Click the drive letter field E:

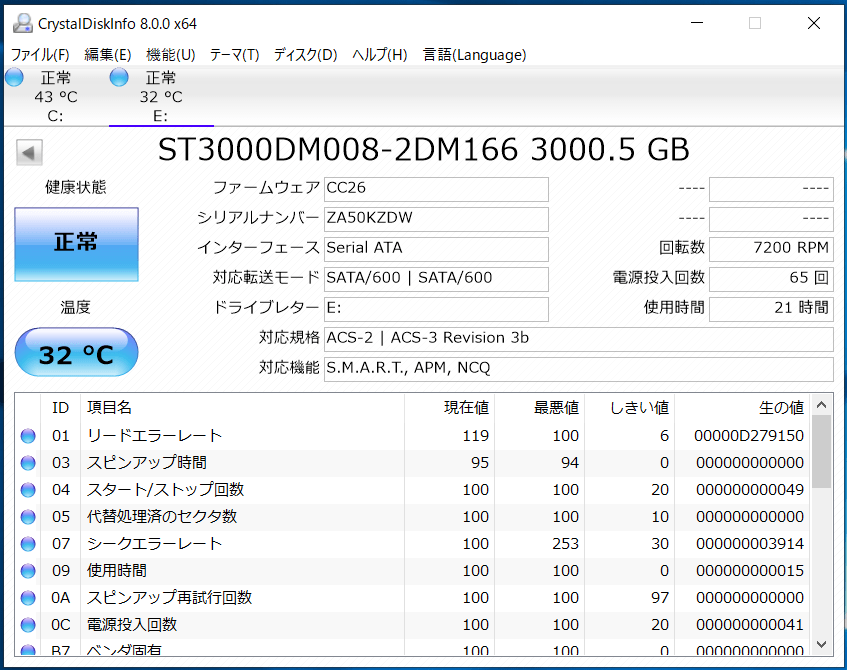pos(436,309)
